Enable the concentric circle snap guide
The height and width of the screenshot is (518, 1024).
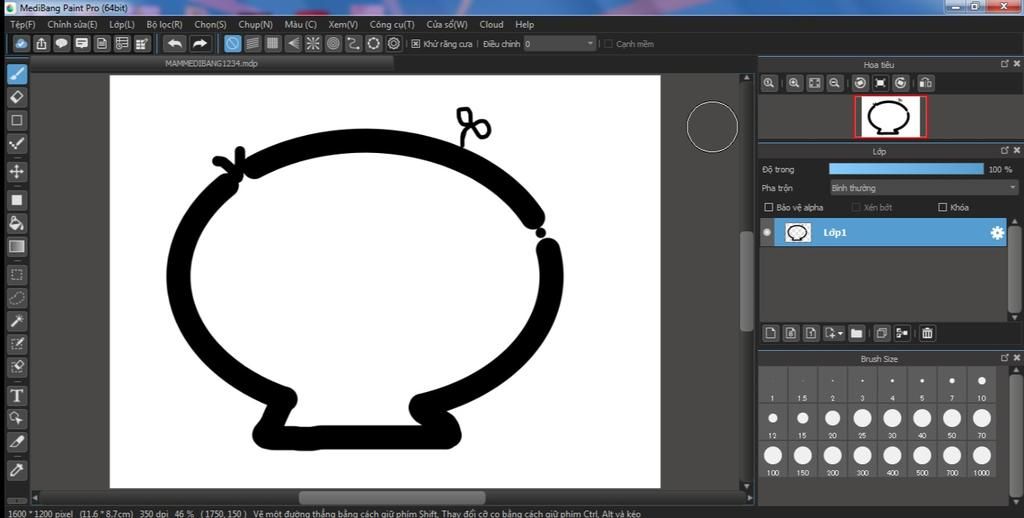334,44
